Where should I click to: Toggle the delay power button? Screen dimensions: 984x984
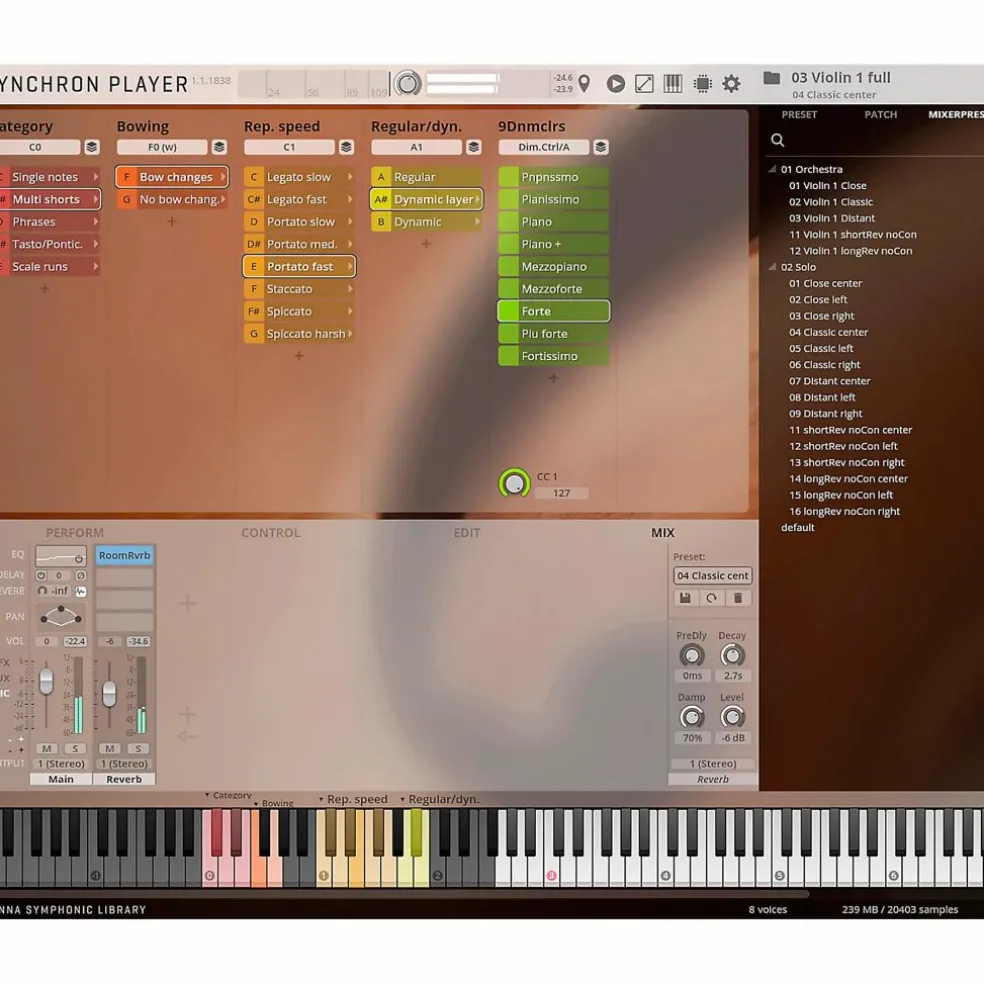pos(41,575)
